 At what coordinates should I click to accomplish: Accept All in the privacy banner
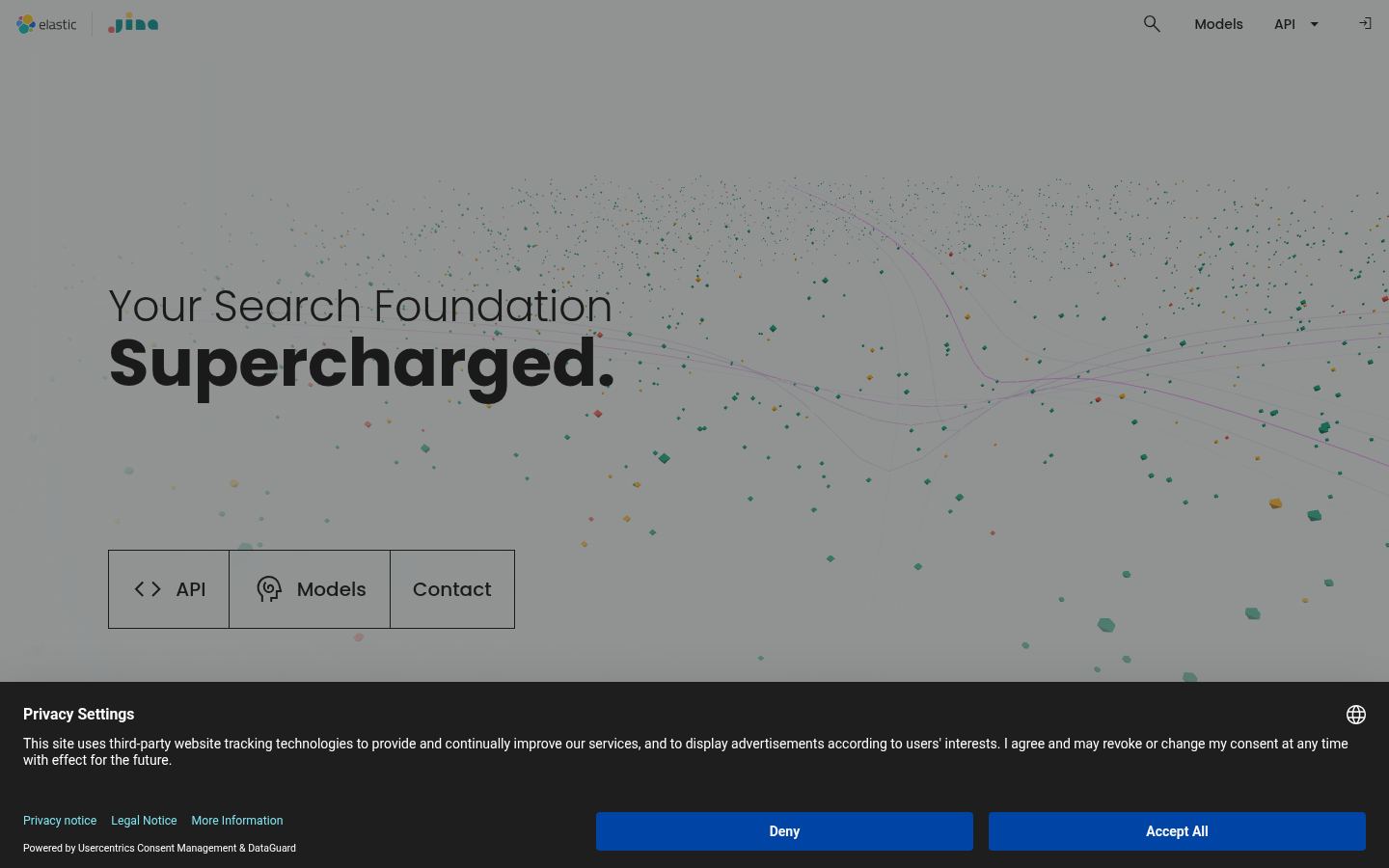tap(1177, 831)
